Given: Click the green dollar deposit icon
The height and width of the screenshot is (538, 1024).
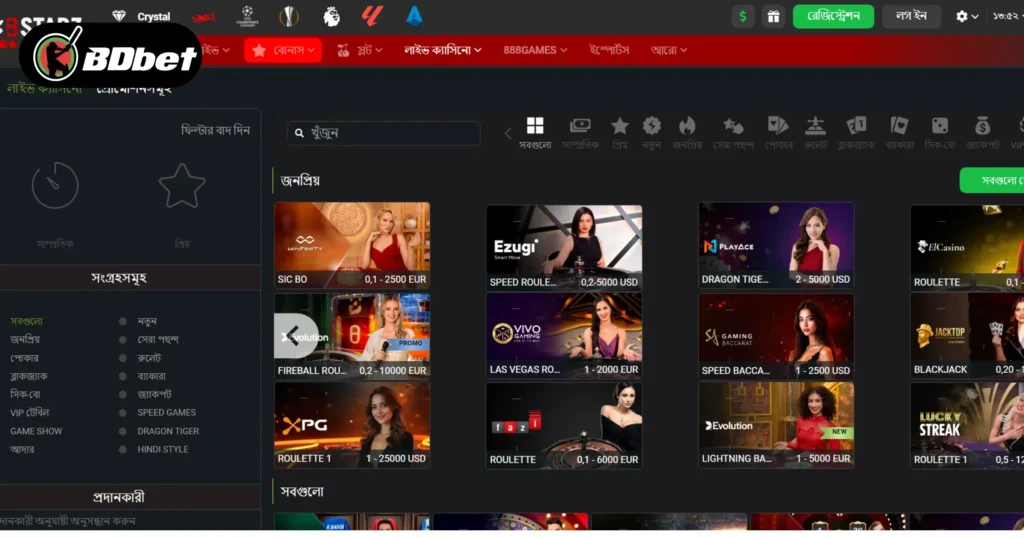Looking at the screenshot, I should click(x=743, y=16).
